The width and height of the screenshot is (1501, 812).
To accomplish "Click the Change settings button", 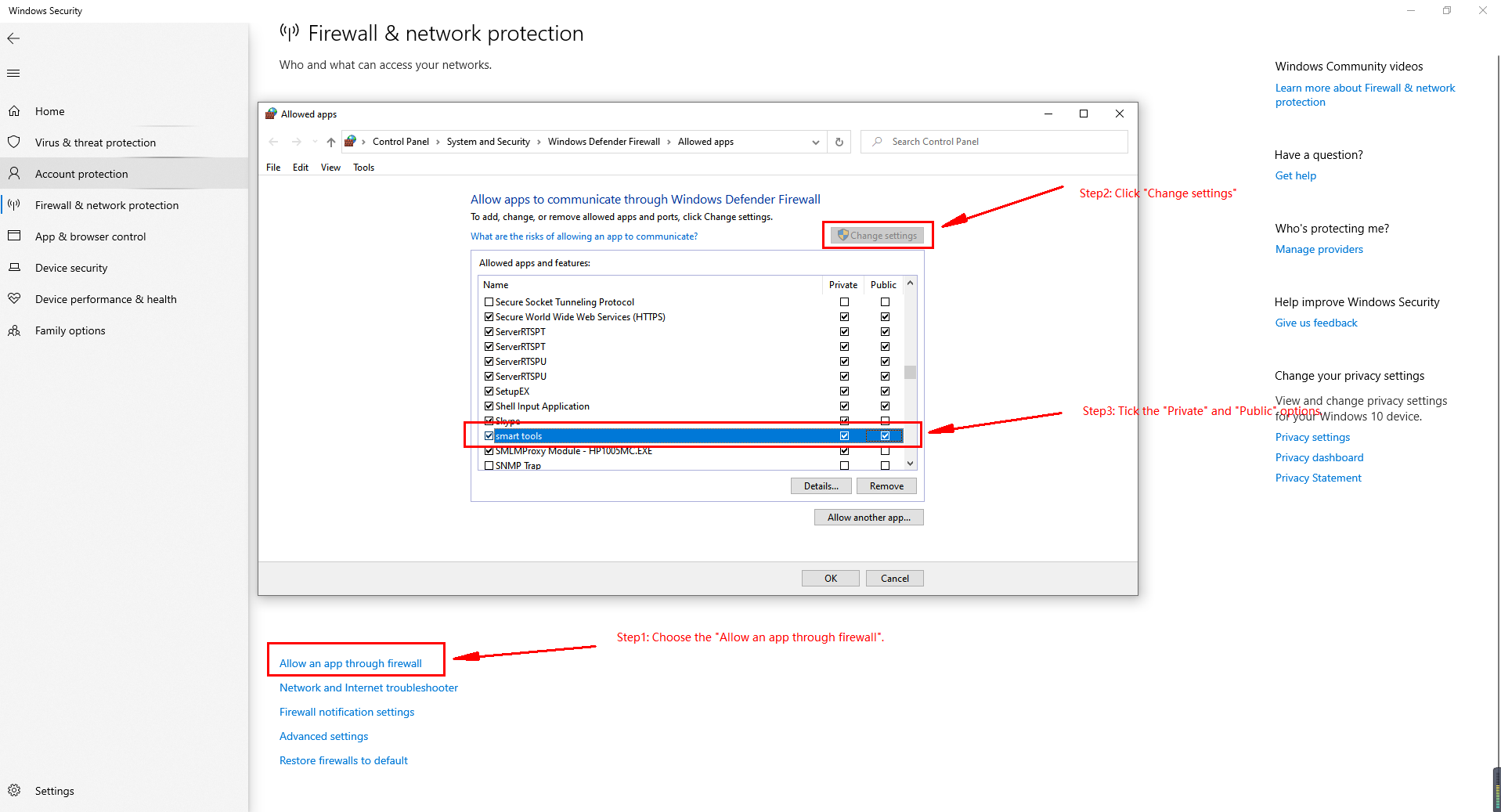I will tap(877, 235).
